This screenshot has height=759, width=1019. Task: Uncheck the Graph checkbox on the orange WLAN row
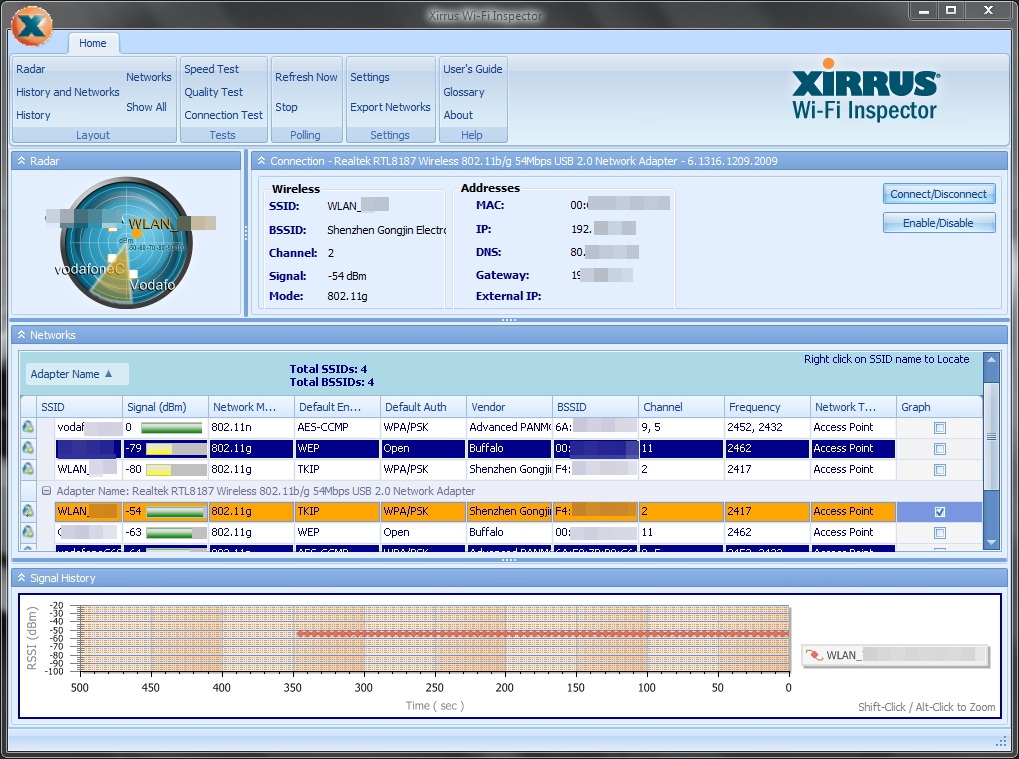[938, 511]
